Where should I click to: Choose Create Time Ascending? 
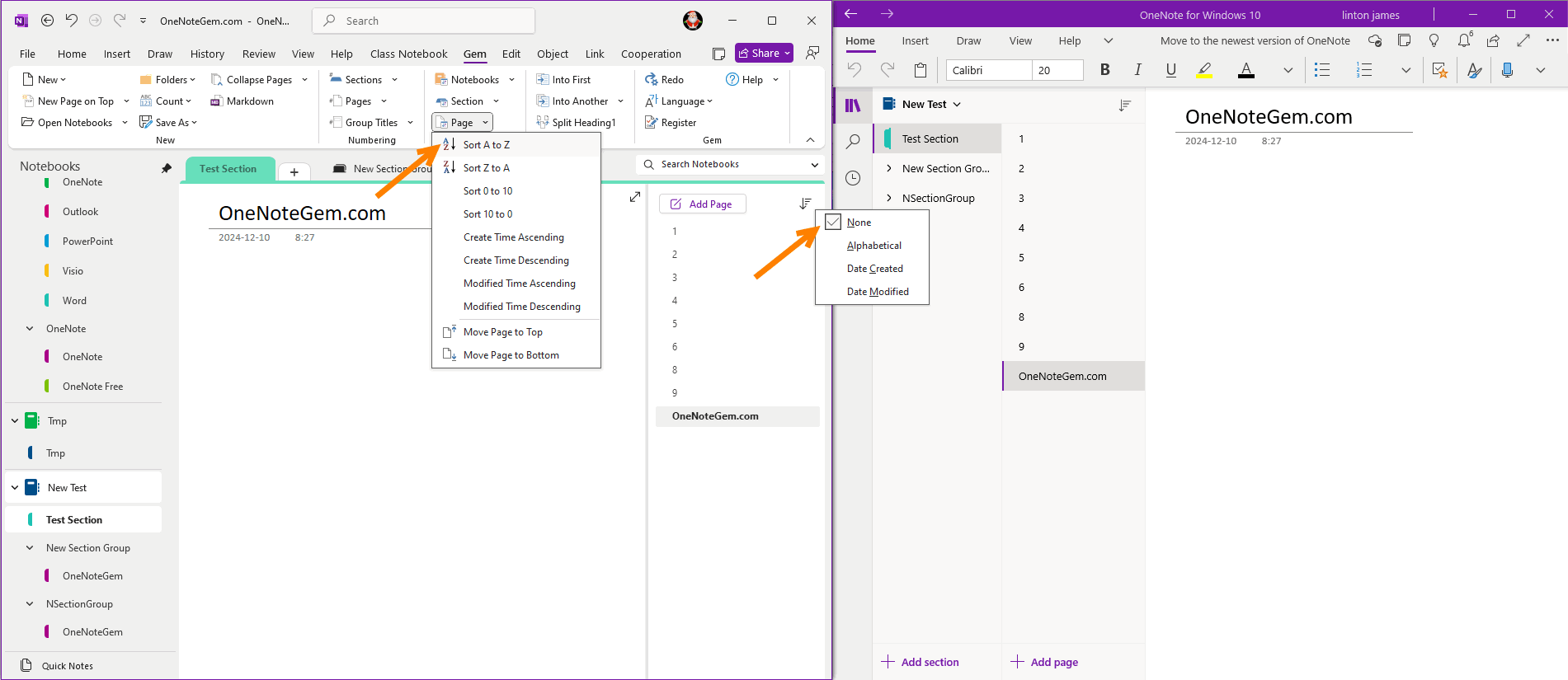click(x=516, y=237)
